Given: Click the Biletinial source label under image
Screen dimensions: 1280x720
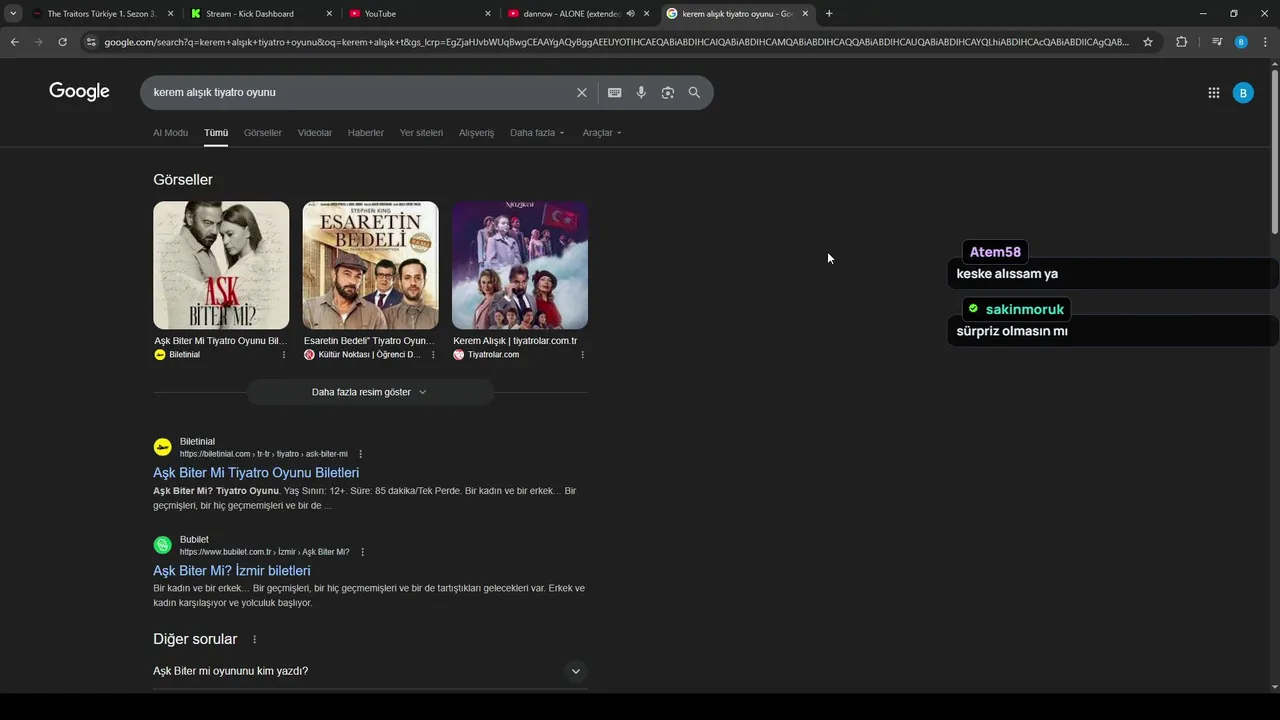Looking at the screenshot, I should pos(184,355).
